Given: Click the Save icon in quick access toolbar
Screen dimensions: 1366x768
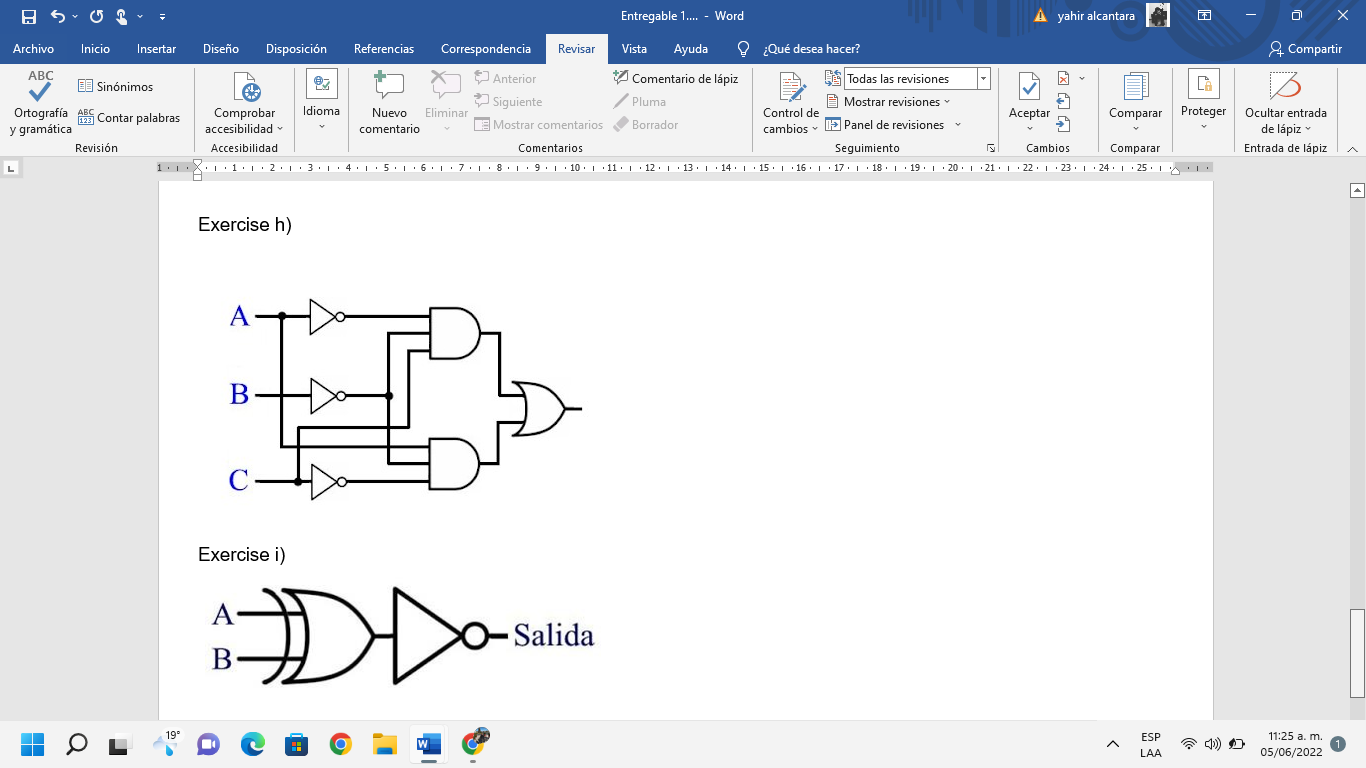Looking at the screenshot, I should coord(29,16).
